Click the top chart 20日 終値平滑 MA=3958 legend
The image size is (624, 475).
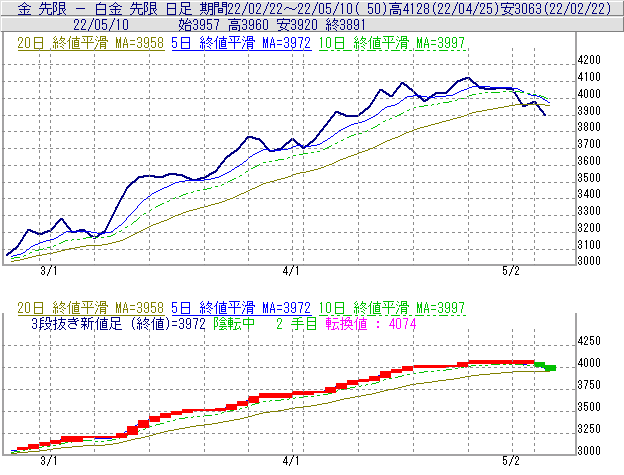[x=91, y=43]
